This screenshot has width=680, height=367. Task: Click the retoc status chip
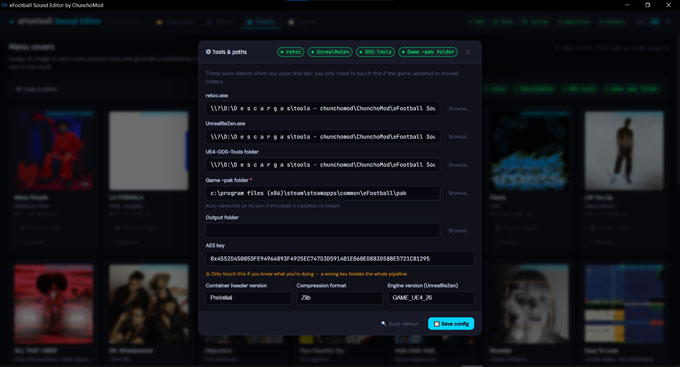[291, 52]
